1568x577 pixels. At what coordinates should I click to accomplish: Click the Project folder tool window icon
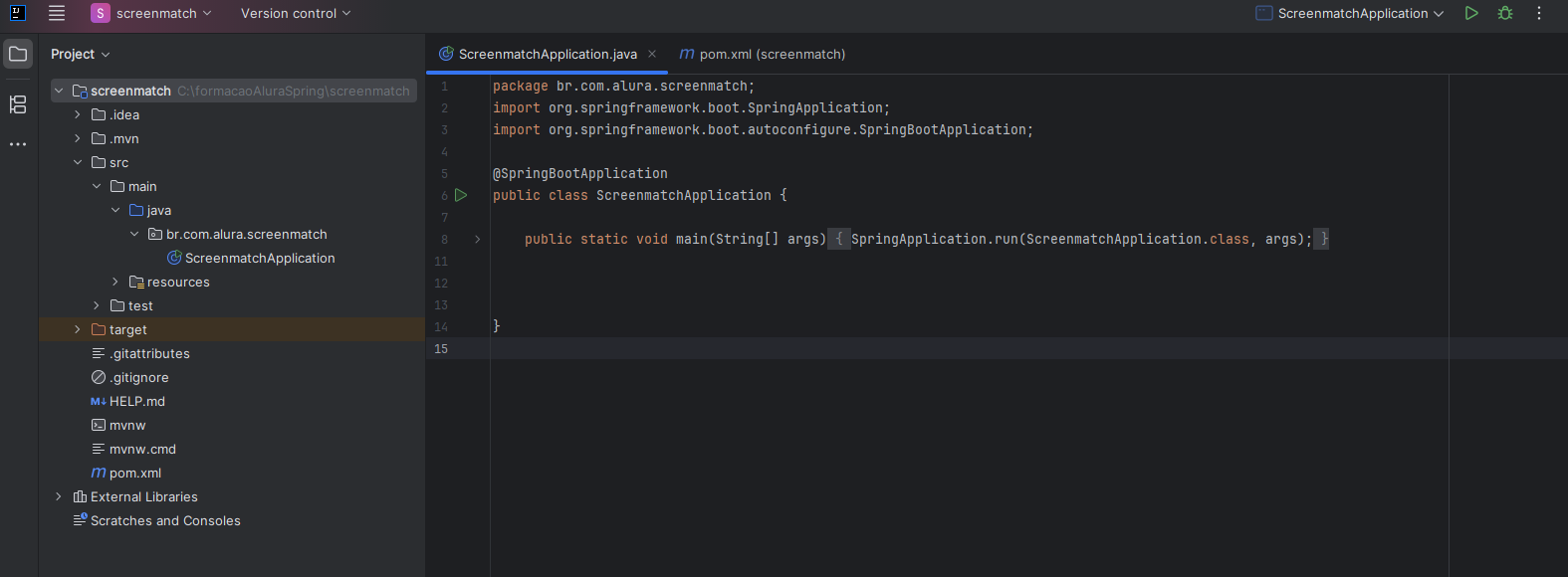tap(18, 54)
